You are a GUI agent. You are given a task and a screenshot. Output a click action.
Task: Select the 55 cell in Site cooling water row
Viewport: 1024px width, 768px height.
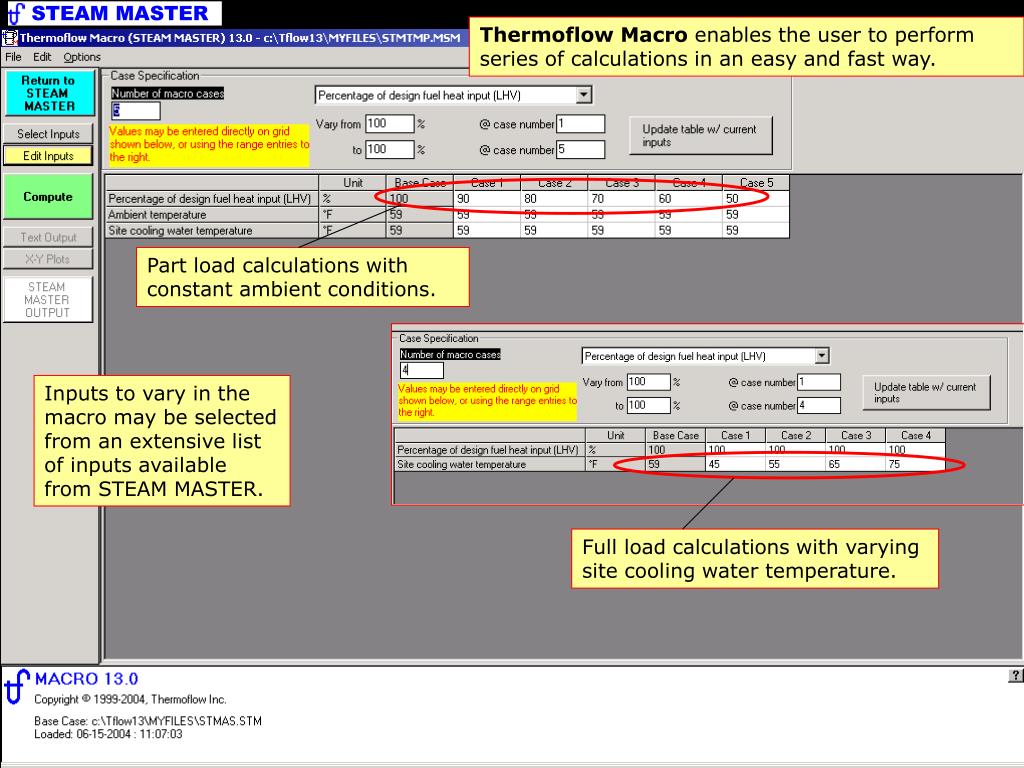(x=796, y=464)
